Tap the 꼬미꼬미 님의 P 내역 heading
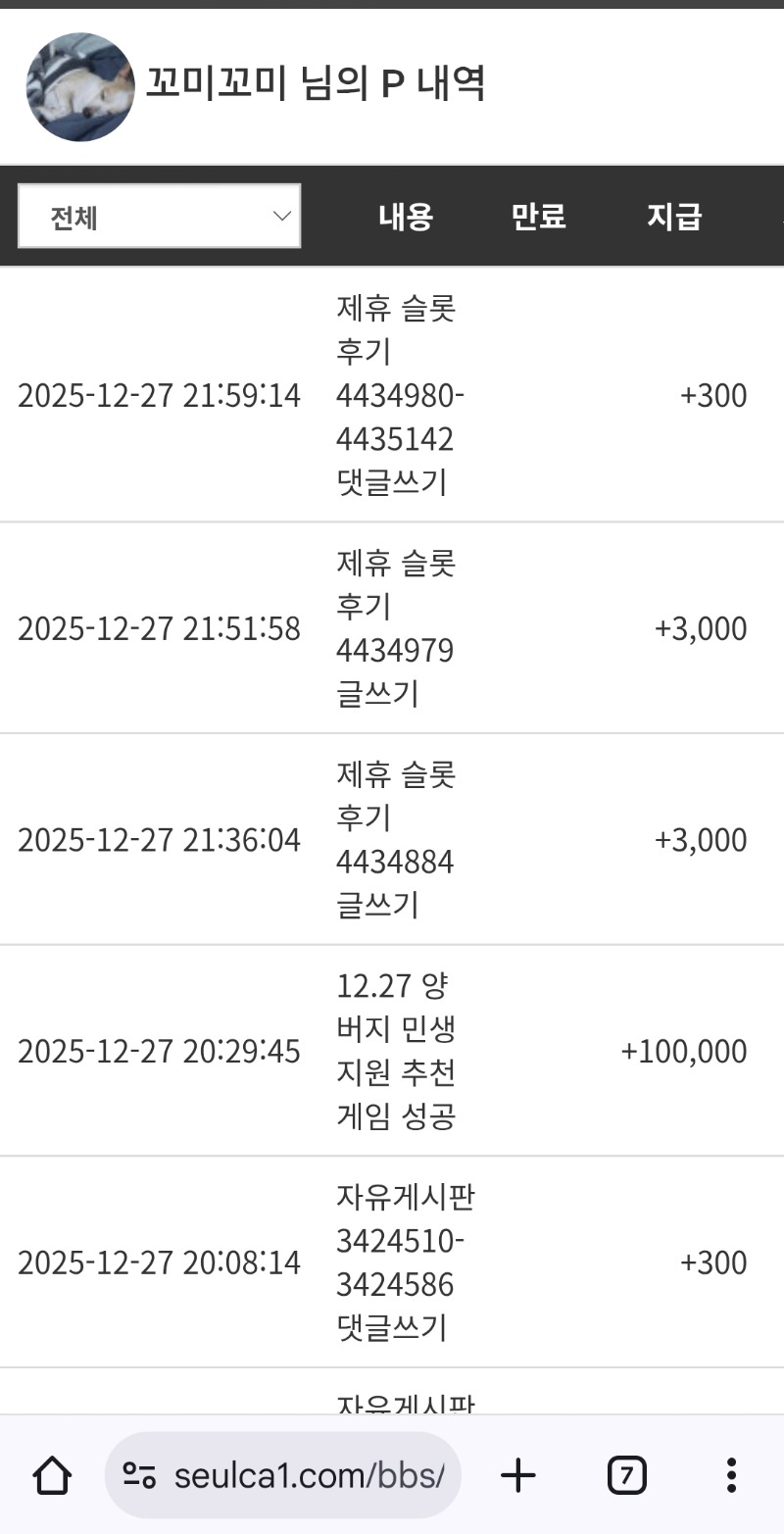Screen dimensions: 784x1534 [315, 85]
